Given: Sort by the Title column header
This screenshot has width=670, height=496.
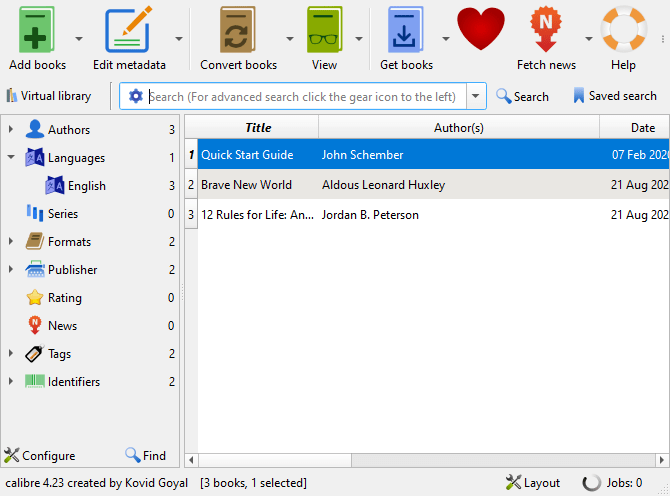Looking at the screenshot, I should click(258, 128).
